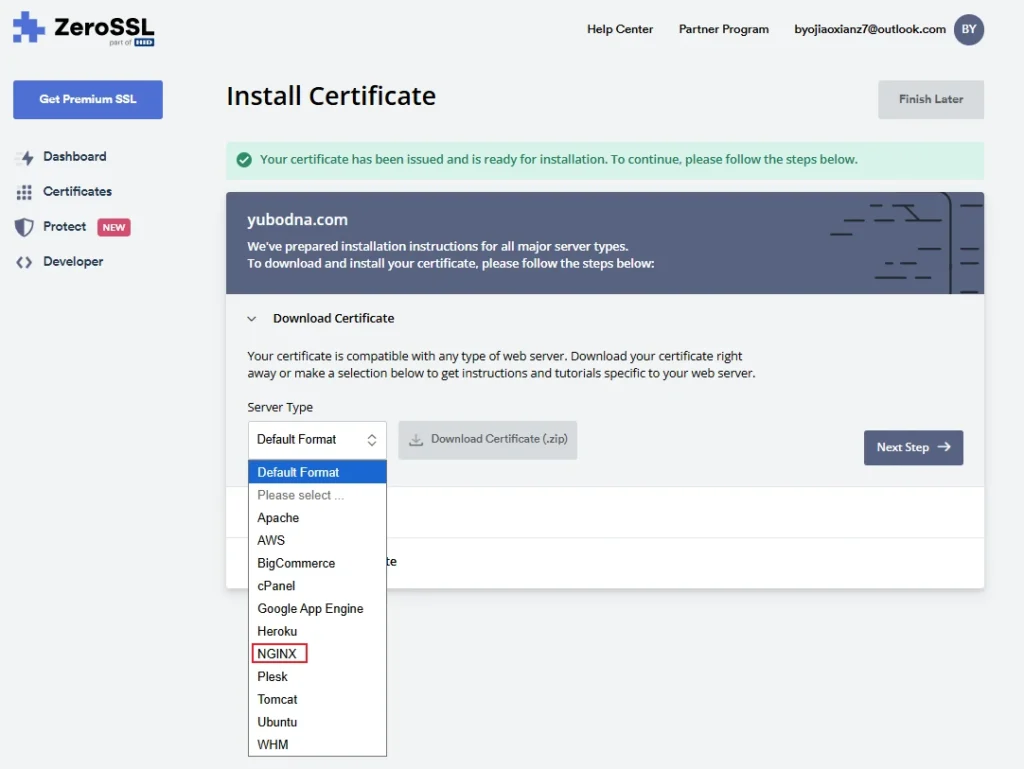Image resolution: width=1024 pixels, height=769 pixels.
Task: Click the Finish Later button
Action: point(930,99)
